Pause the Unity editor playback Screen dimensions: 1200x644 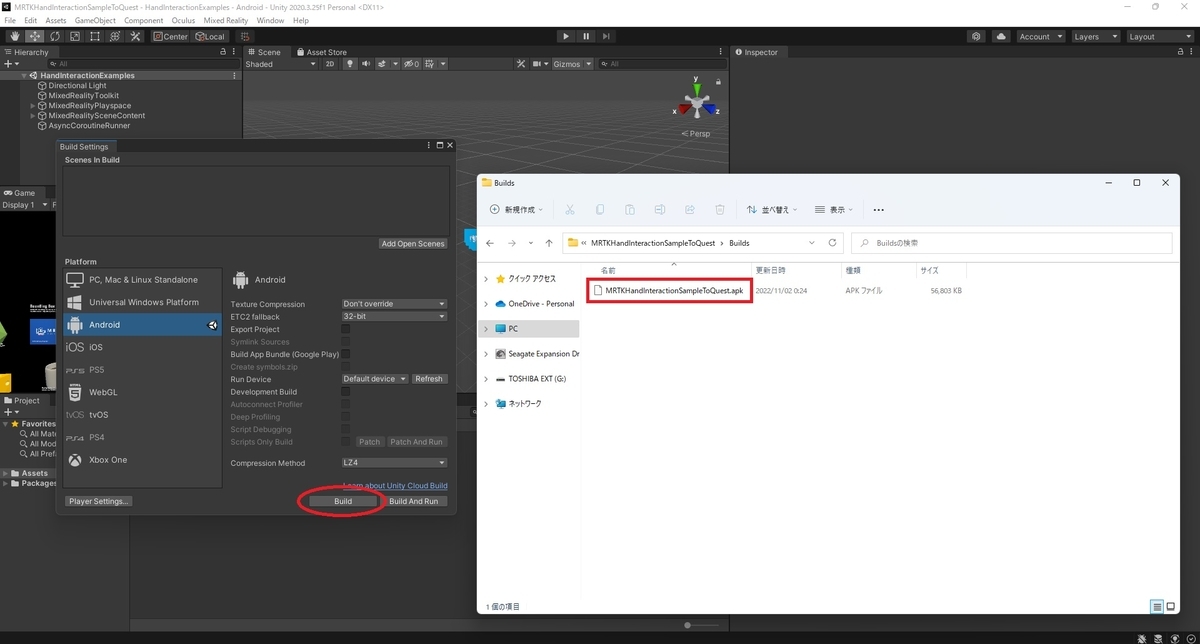(586, 36)
